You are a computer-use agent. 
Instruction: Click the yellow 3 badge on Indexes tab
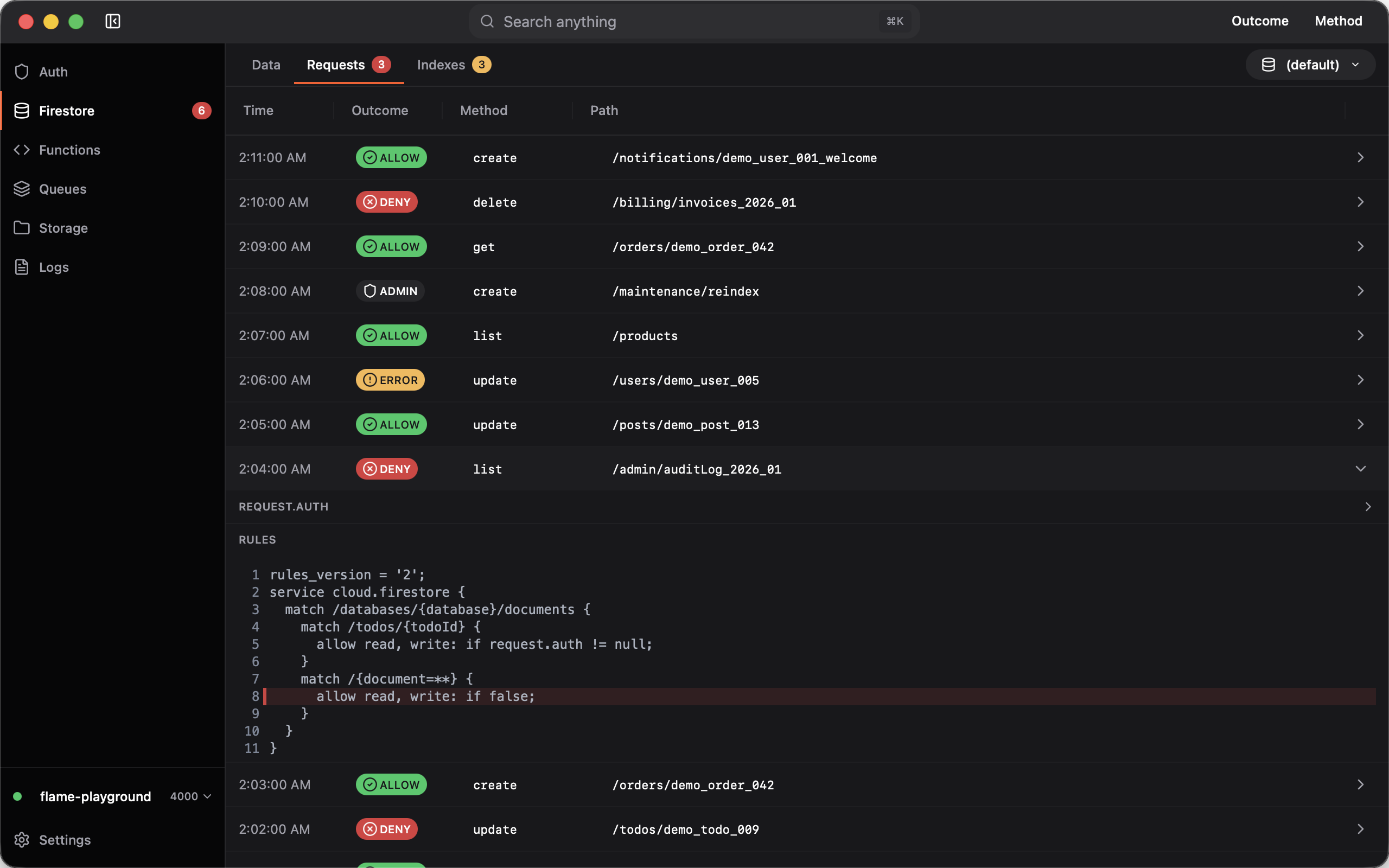click(x=482, y=65)
